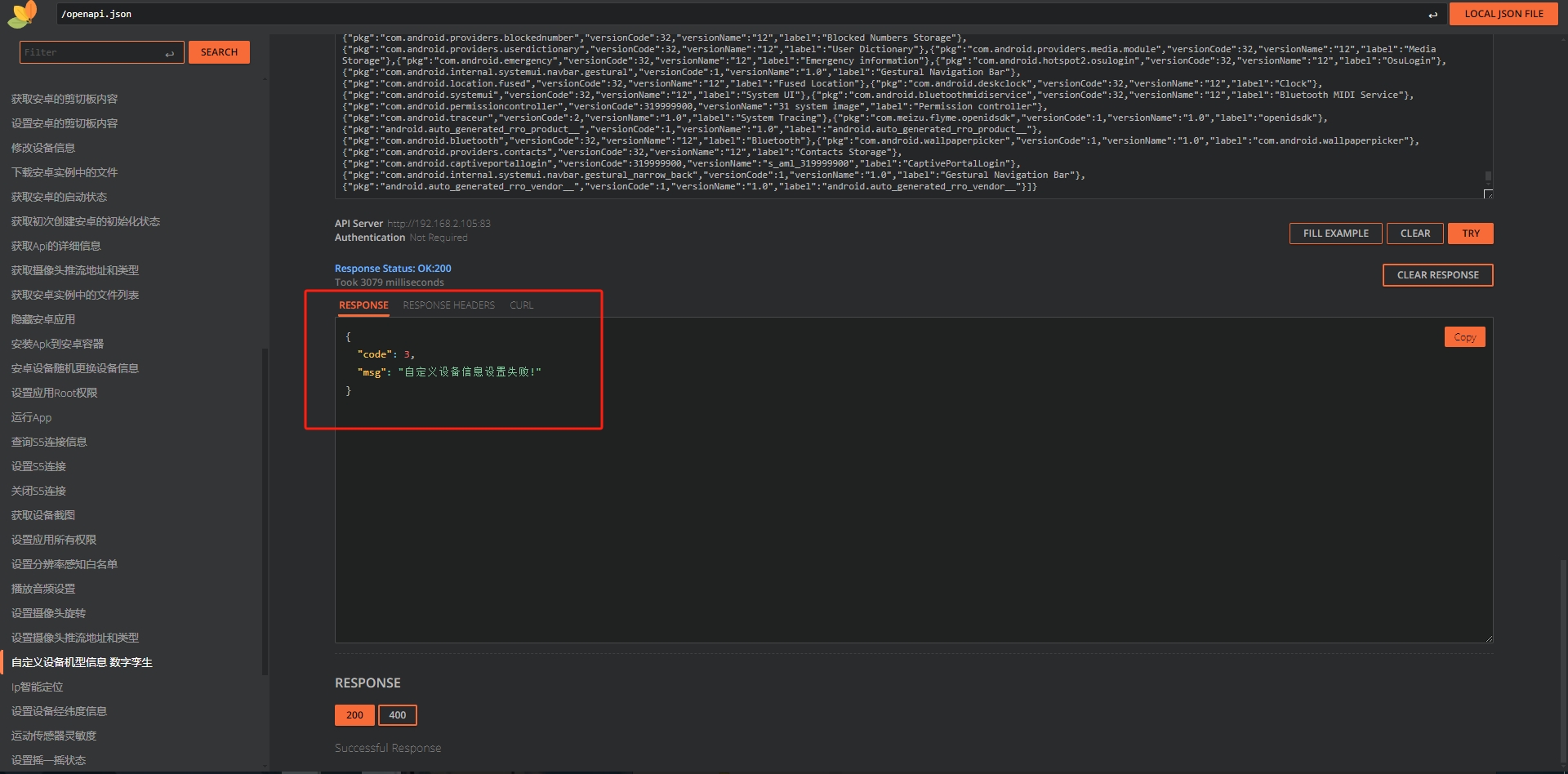This screenshot has width=1568, height=774.
Task: Open the CURL tab
Action: 521,305
